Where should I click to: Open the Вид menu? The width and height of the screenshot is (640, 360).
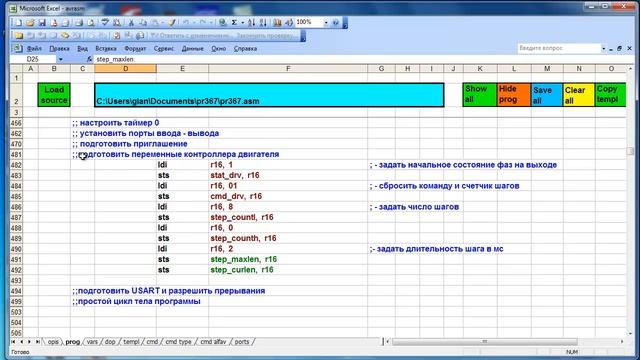click(x=82, y=49)
